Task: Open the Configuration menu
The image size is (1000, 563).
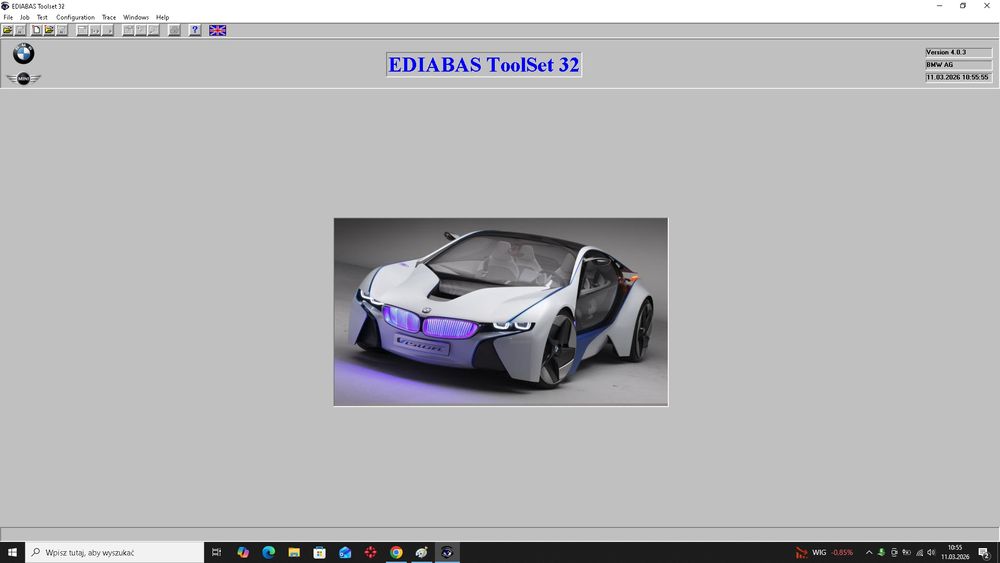Action: click(75, 17)
